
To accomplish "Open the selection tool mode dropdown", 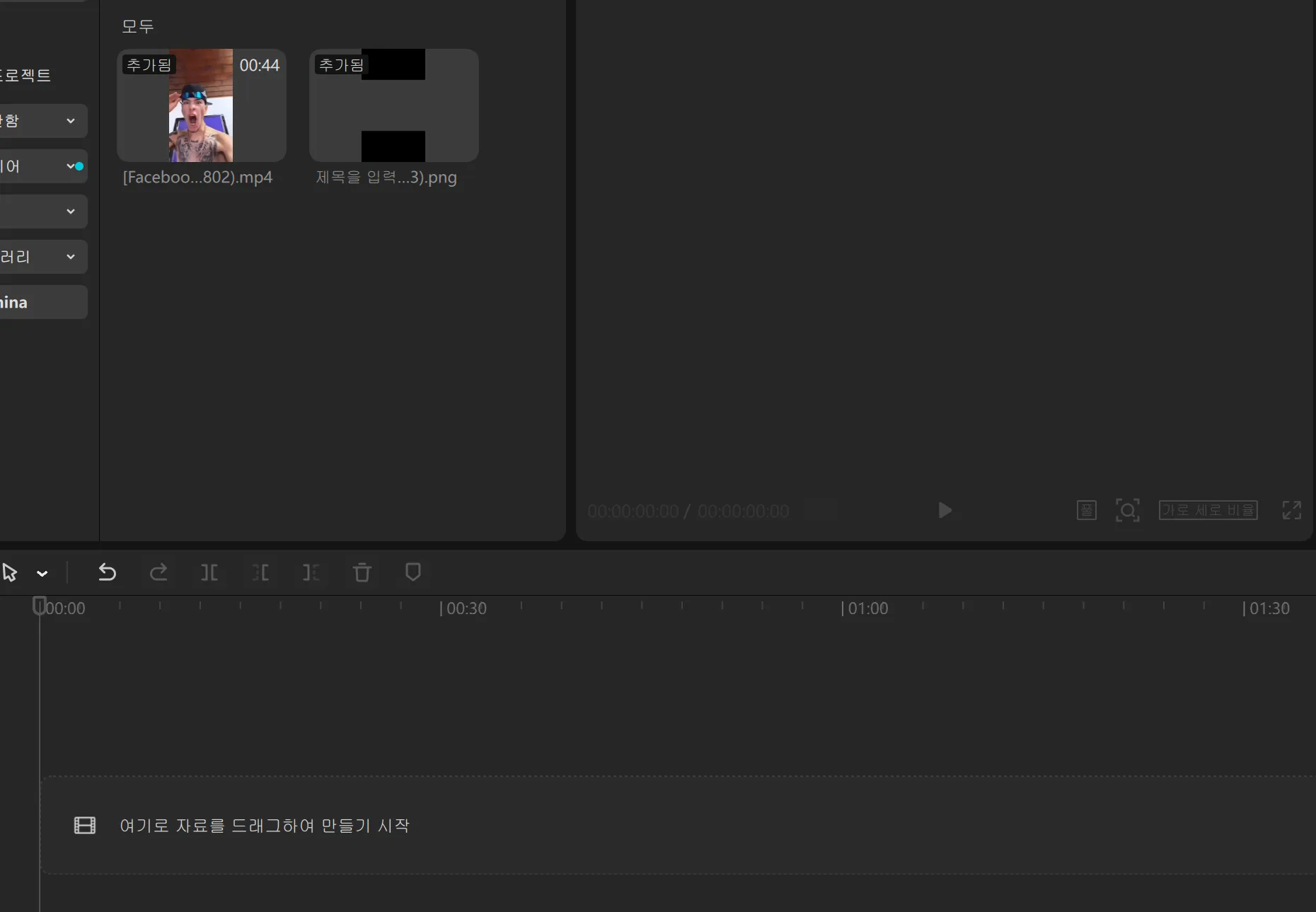I will click(x=42, y=574).
